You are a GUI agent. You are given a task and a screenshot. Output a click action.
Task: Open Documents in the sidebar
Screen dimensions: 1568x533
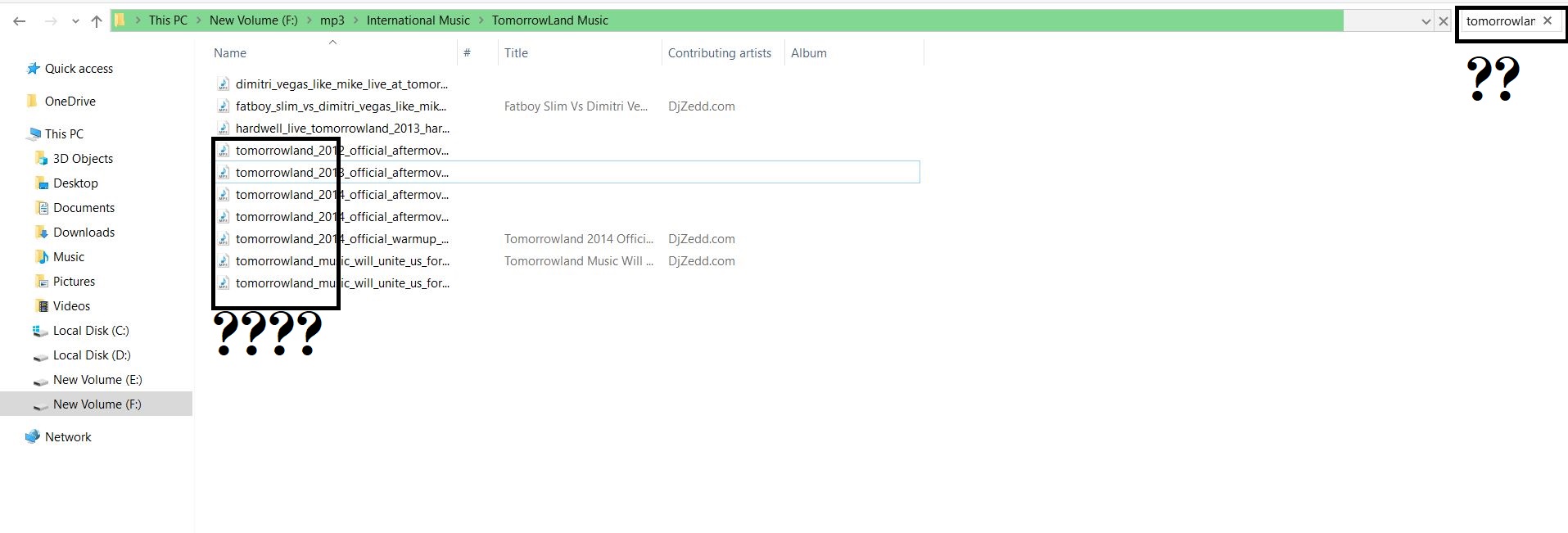[x=84, y=208]
